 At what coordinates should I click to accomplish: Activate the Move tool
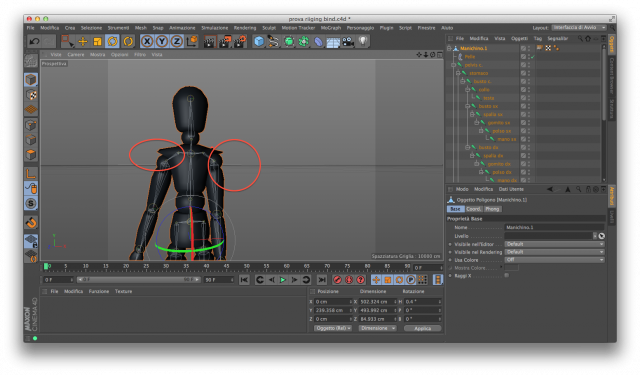point(83,41)
